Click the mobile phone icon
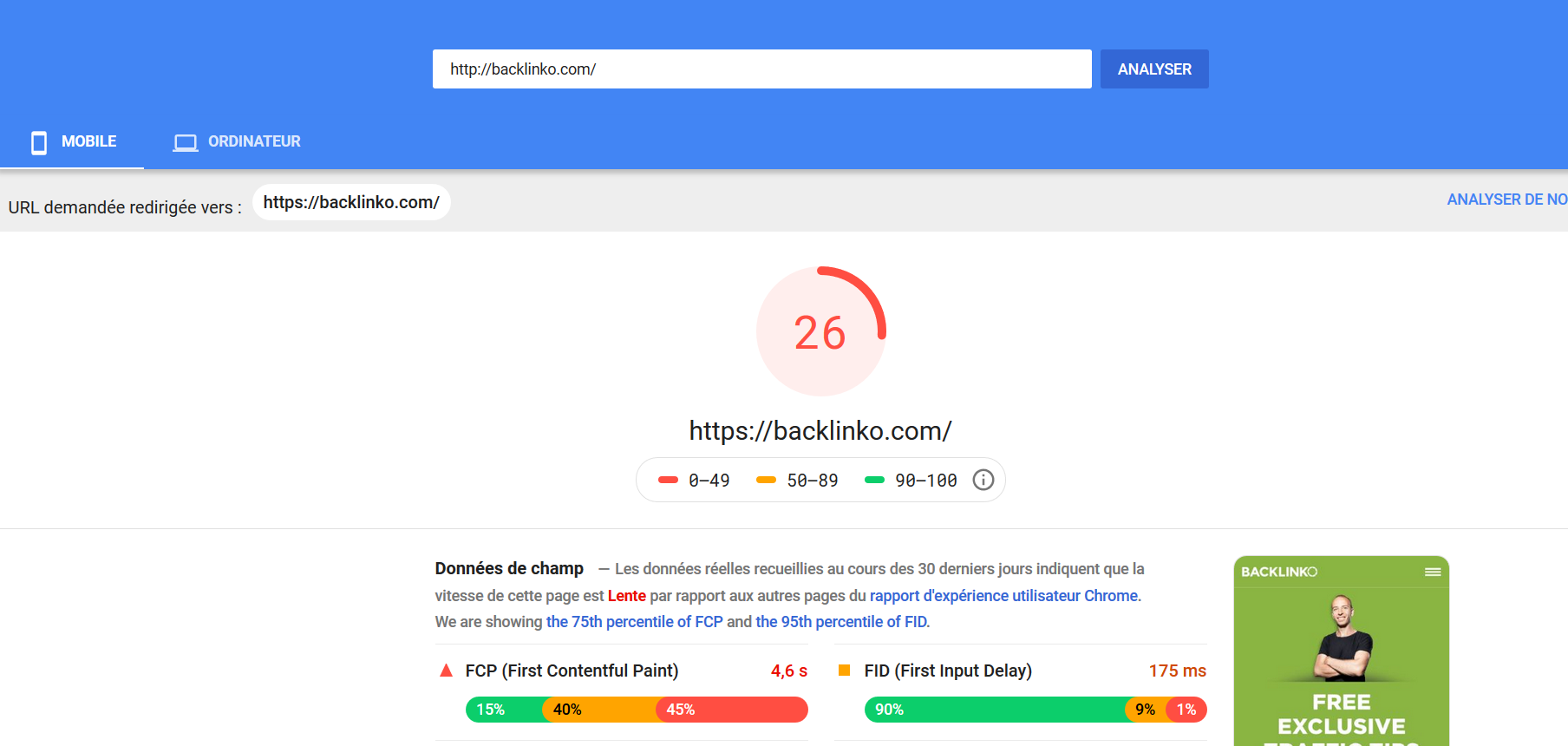1568x746 pixels. pos(39,142)
